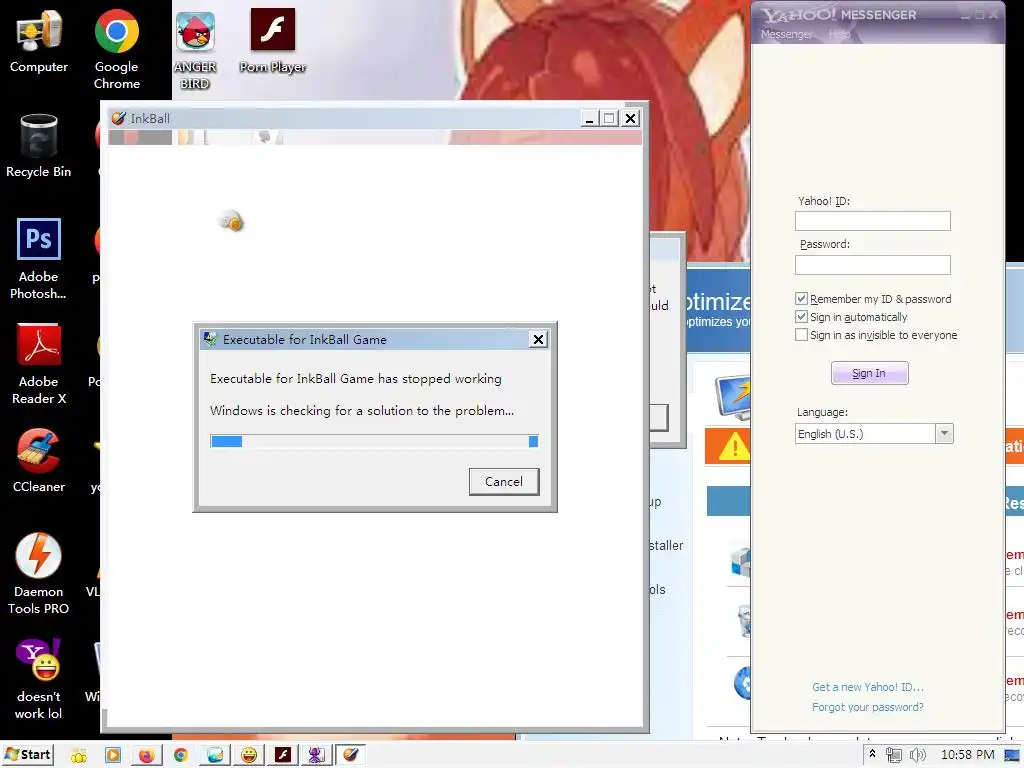This screenshot has width=1024, height=768.
Task: Launch Google Chrome from the desktop
Action: 116,49
